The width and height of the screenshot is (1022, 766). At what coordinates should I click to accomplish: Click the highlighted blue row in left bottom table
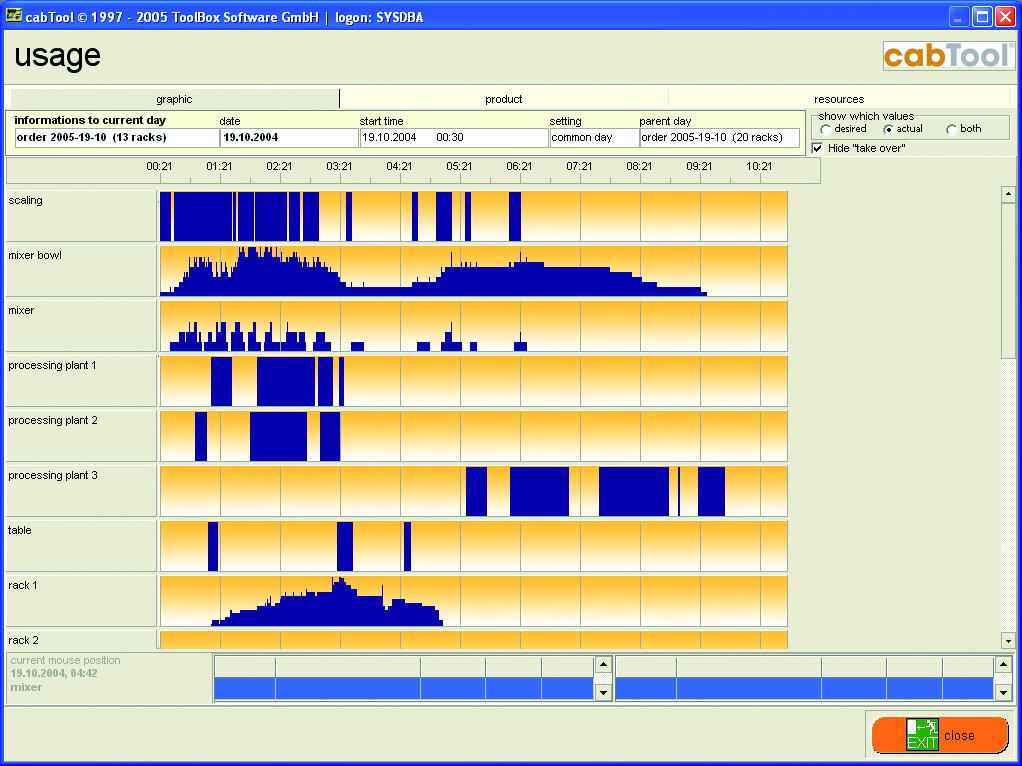[404, 688]
